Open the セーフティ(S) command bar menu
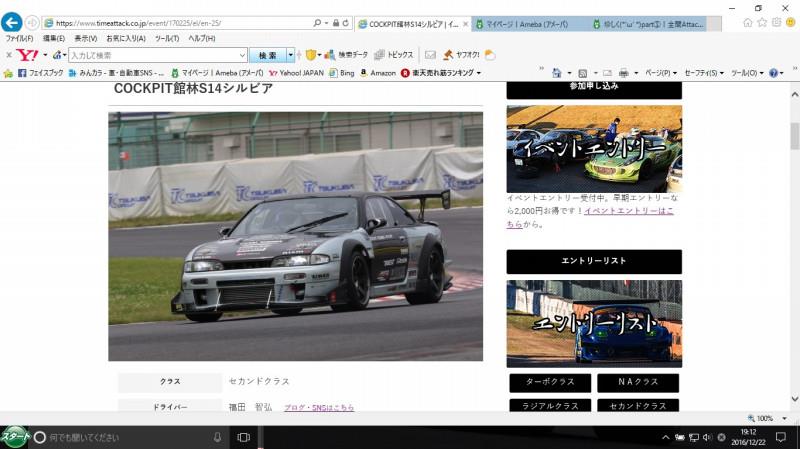 point(704,73)
